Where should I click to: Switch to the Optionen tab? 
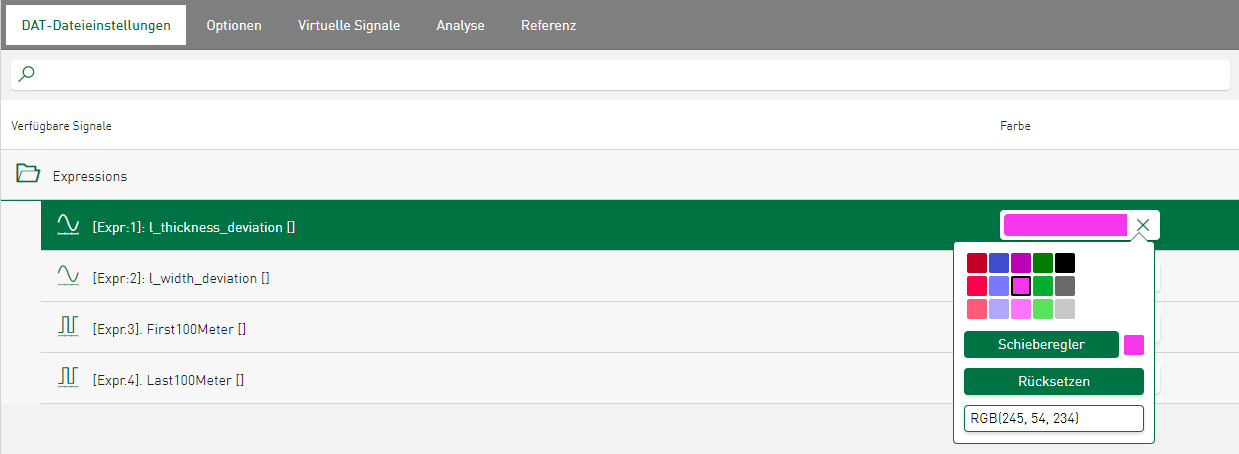click(234, 25)
